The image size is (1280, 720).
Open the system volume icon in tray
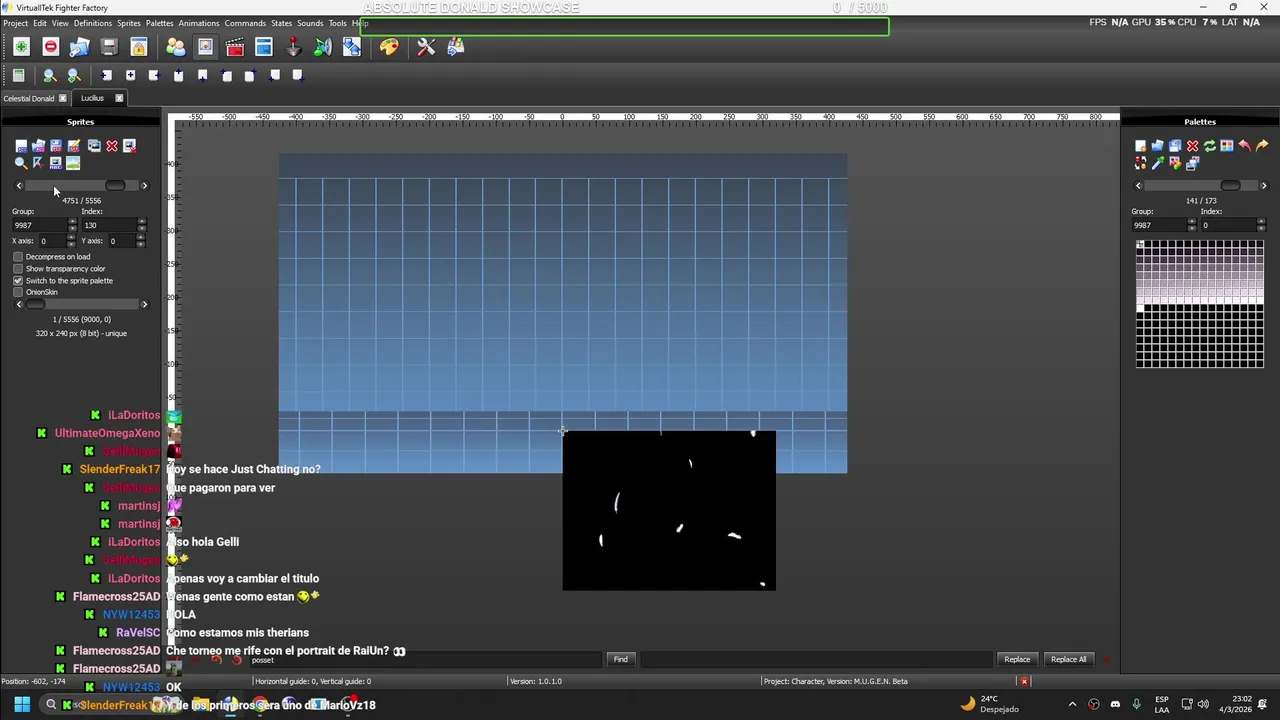click(1203, 704)
